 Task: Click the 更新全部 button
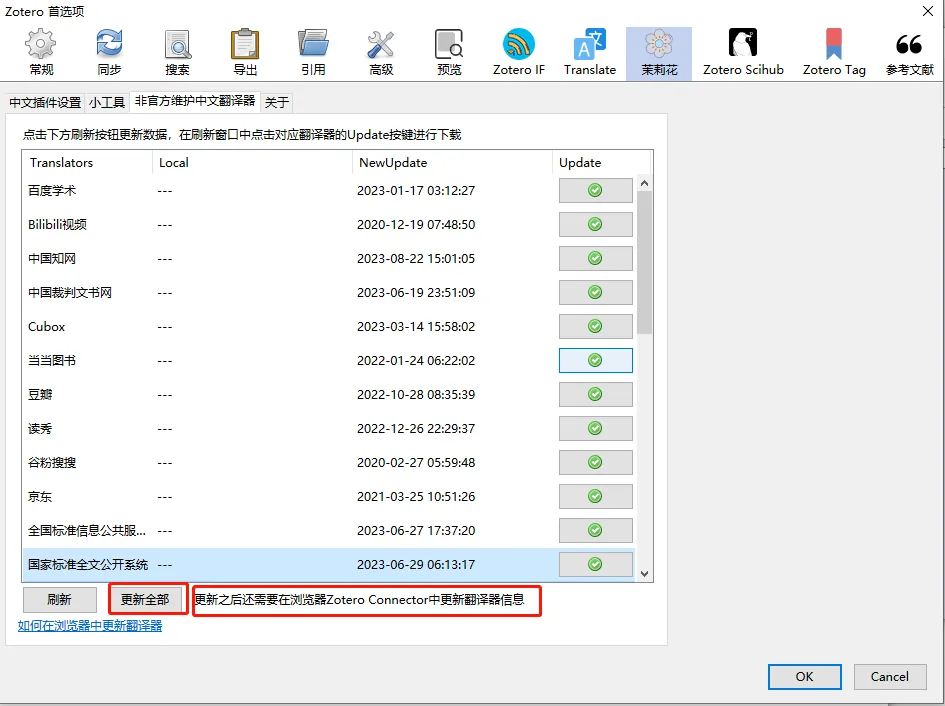(145, 599)
